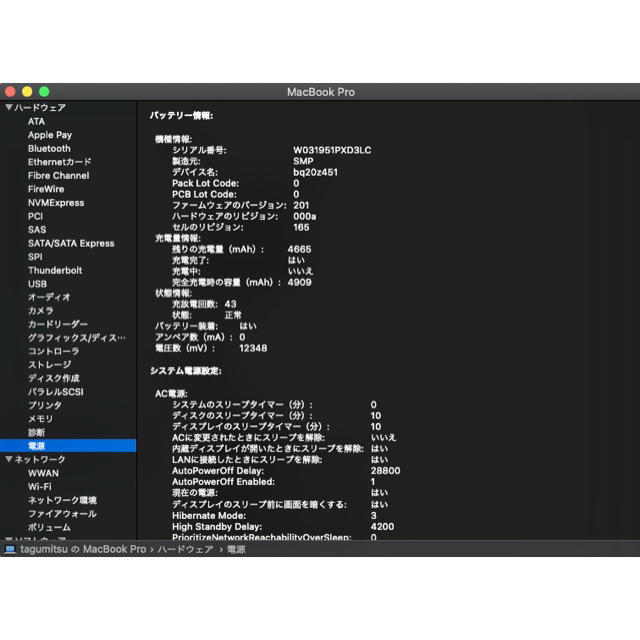Image resolution: width=640 pixels, height=640 pixels.
Task: Click ハードウェア in the path bar
Action: point(185,549)
